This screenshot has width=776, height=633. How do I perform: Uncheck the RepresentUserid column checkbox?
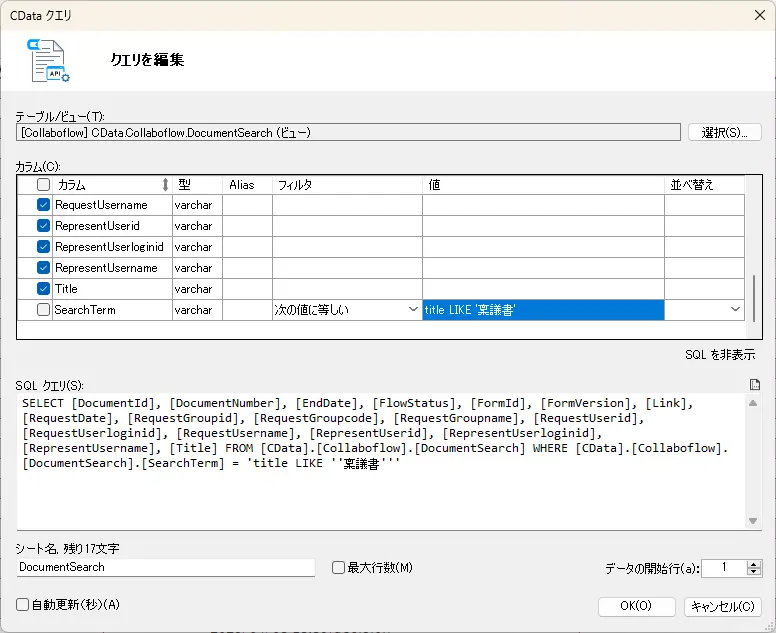(44, 226)
